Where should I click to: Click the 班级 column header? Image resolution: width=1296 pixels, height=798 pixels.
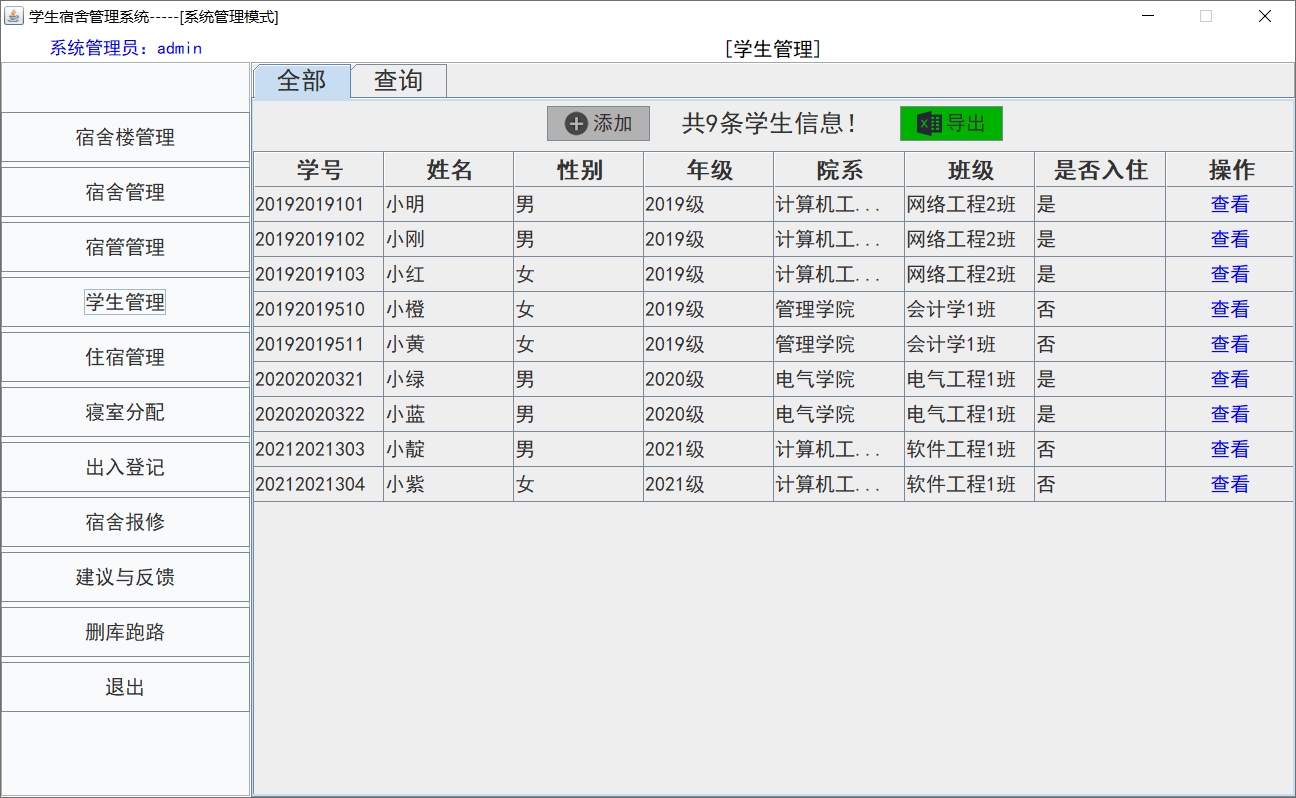coord(970,170)
